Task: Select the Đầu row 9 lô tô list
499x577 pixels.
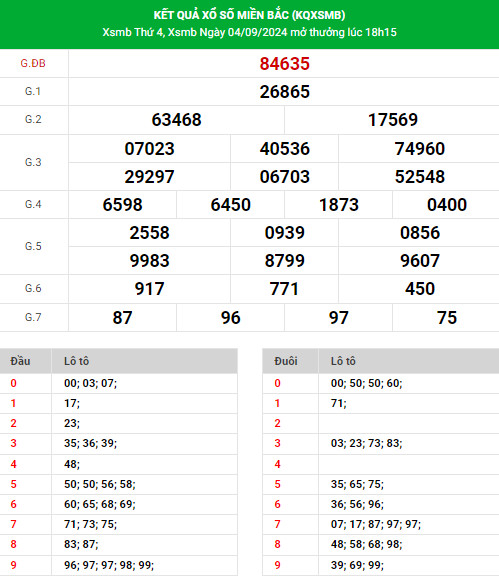Action: [109, 565]
